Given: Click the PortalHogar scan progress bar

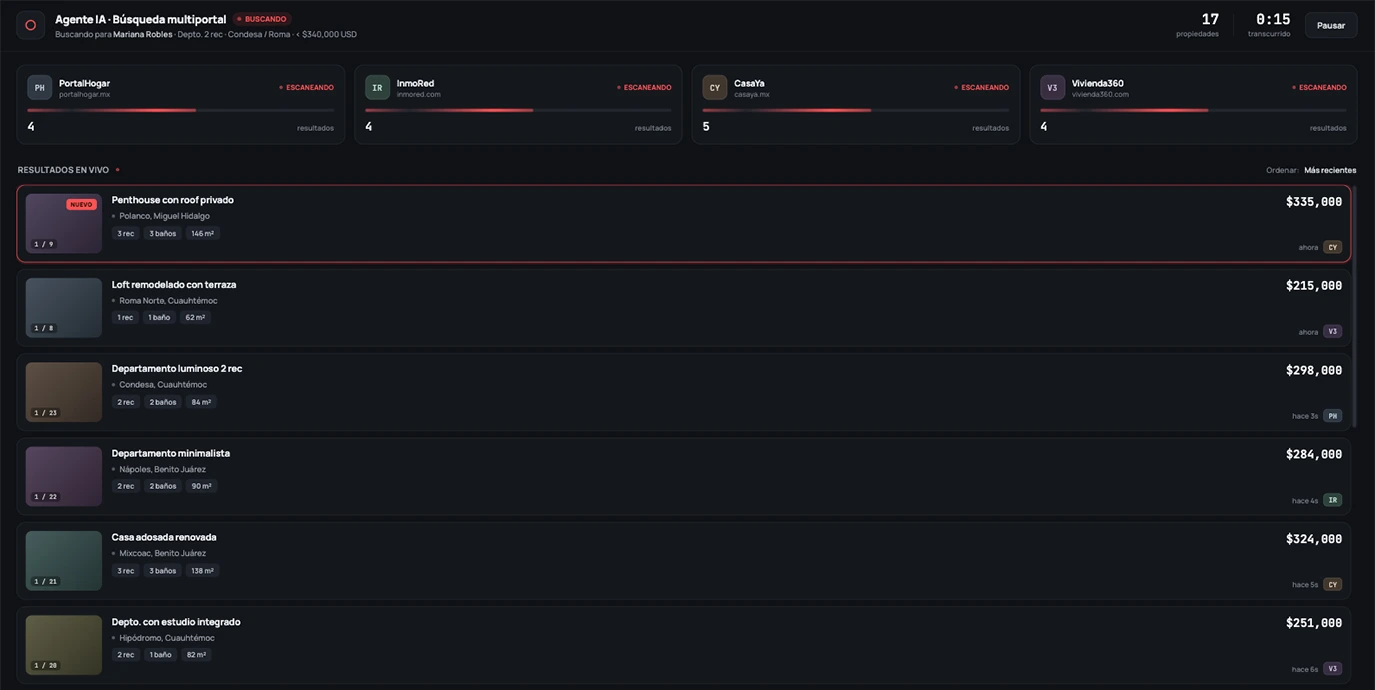Looking at the screenshot, I should click(180, 110).
